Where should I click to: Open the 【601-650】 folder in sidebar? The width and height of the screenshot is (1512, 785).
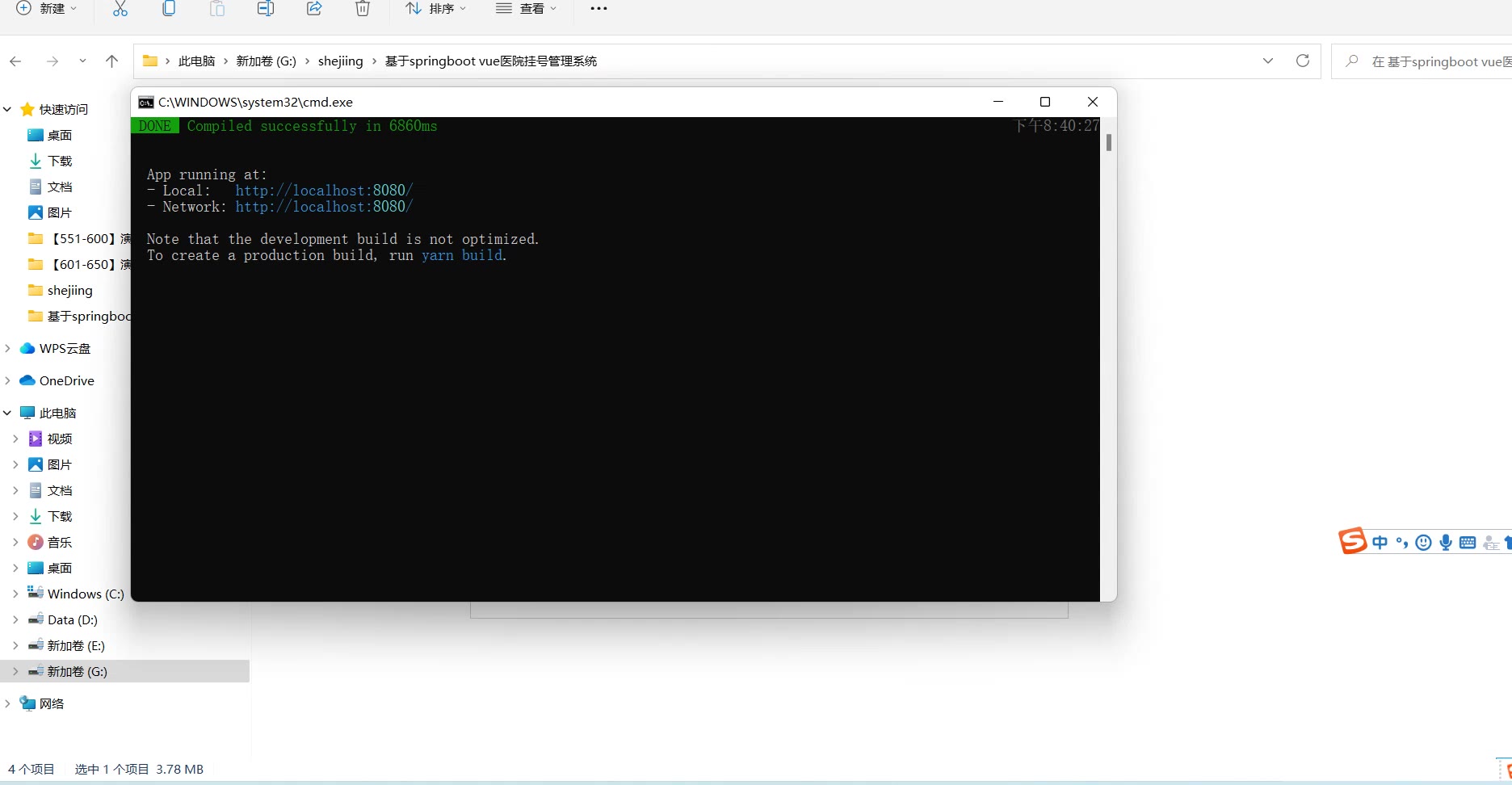tap(79, 265)
